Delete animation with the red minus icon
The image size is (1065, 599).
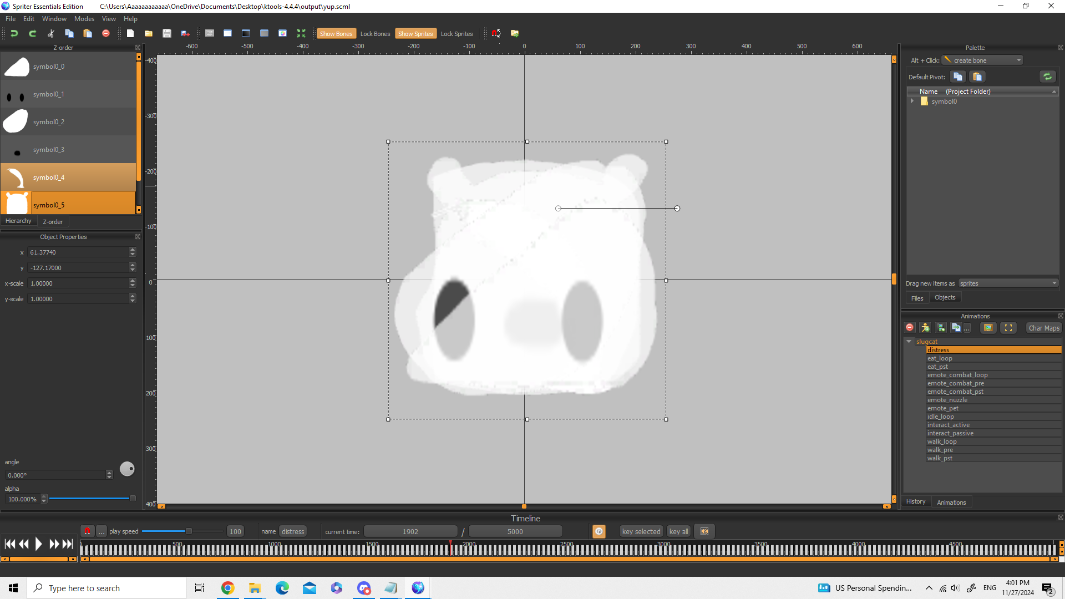[909, 327]
